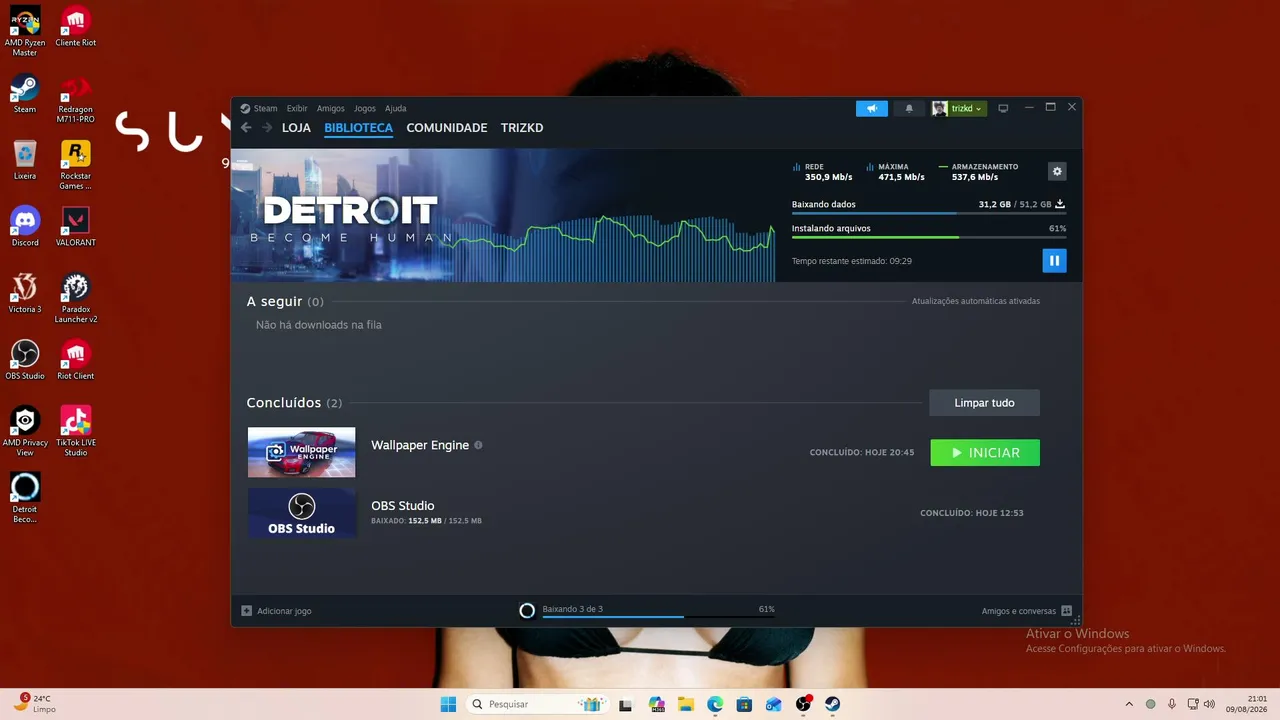Go forward with Steam's forward arrow

(x=267, y=128)
